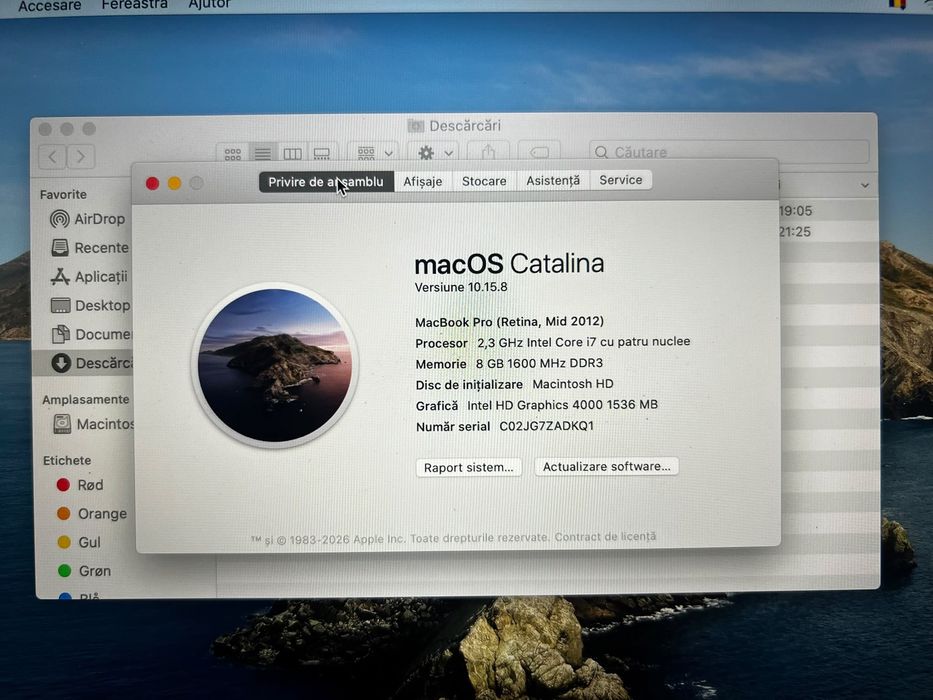
Task: Click Finder back navigation arrow
Action: [x=52, y=157]
